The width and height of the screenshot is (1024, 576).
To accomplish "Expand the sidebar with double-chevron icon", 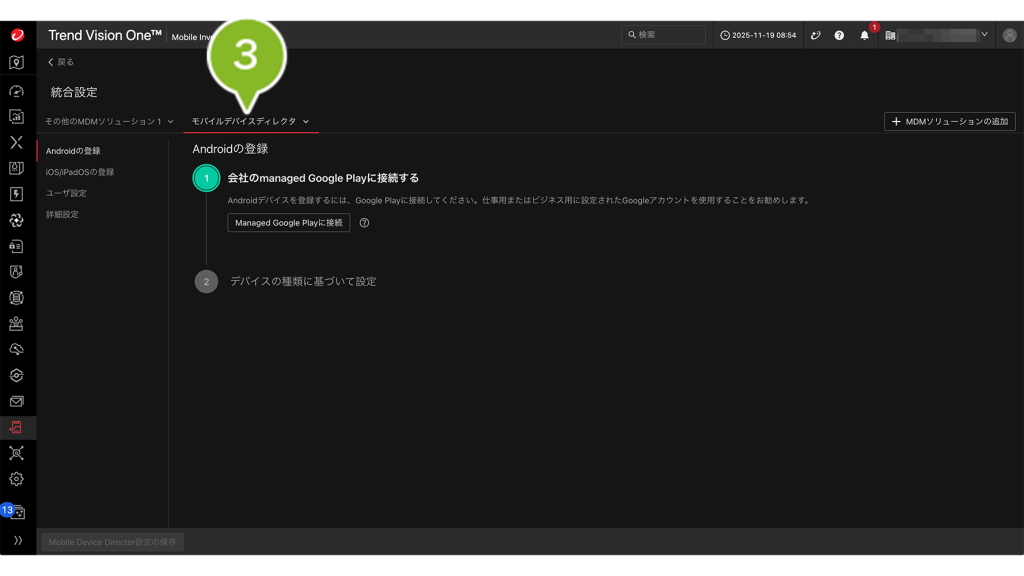I will tap(17, 541).
